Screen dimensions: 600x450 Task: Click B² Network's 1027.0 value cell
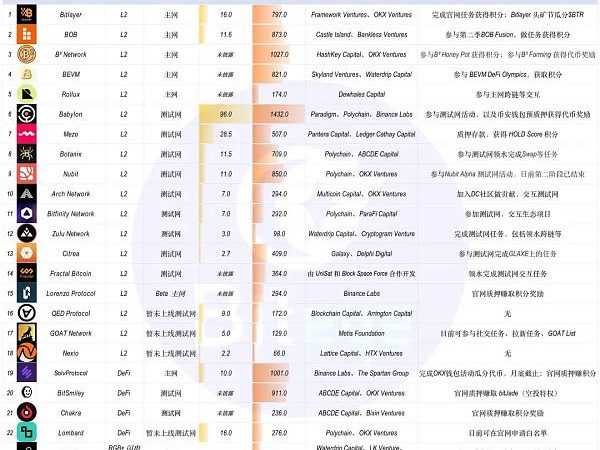click(x=279, y=54)
